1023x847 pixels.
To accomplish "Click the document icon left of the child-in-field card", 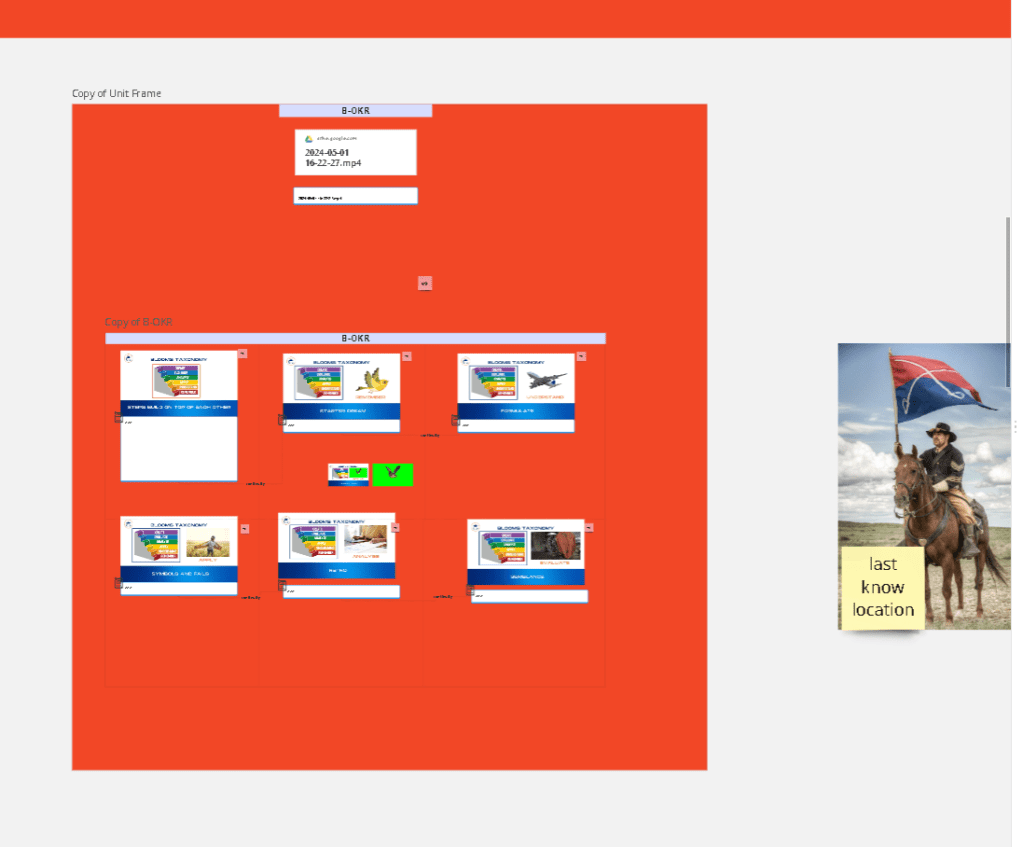I will pyautogui.click(x=118, y=583).
